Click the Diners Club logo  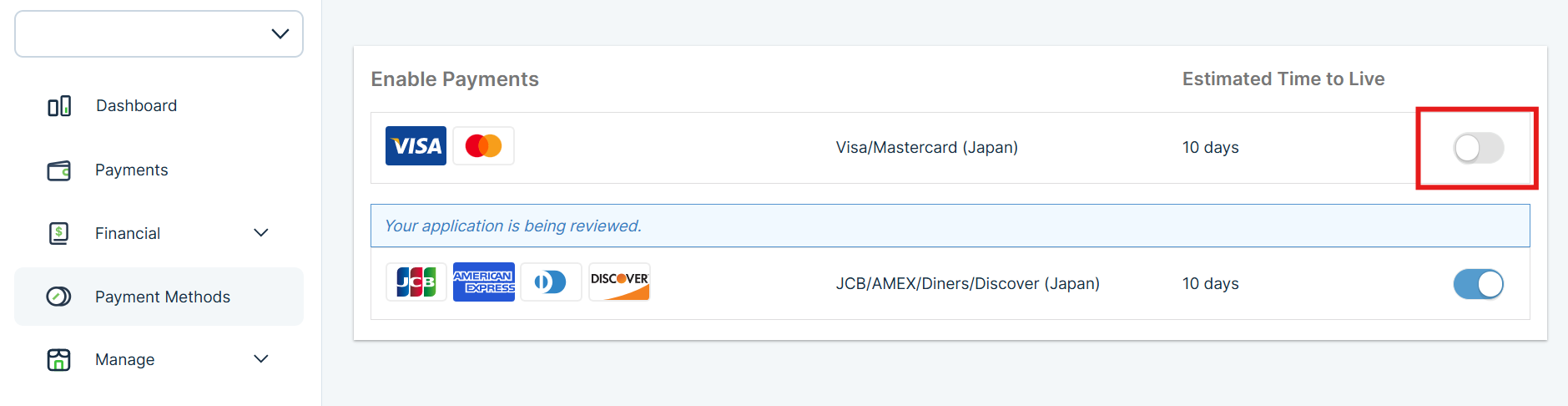click(x=551, y=282)
